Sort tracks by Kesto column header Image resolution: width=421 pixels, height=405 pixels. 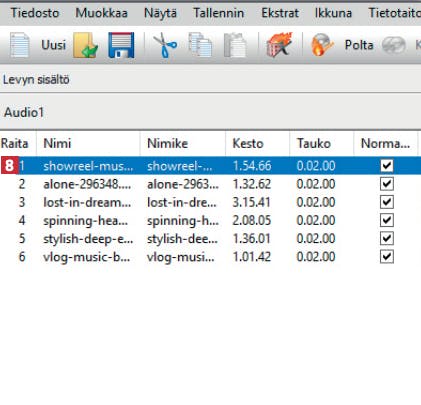[x=257, y=144]
